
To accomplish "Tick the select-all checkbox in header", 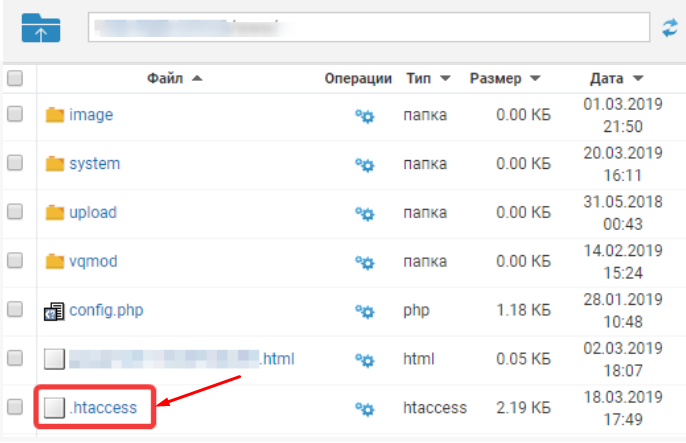I will point(15,78).
